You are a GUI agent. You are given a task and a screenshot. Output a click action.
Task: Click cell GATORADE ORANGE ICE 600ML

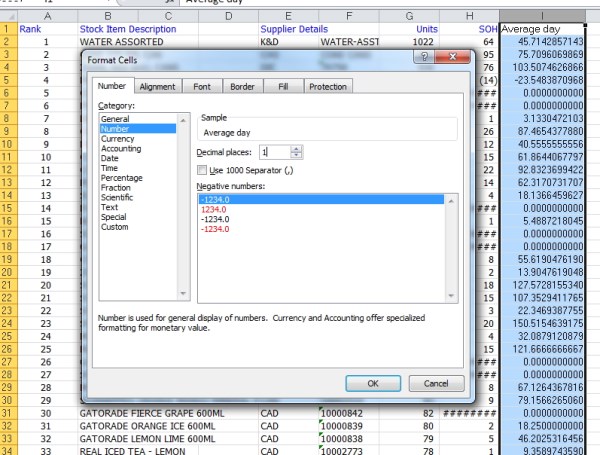pos(147,426)
